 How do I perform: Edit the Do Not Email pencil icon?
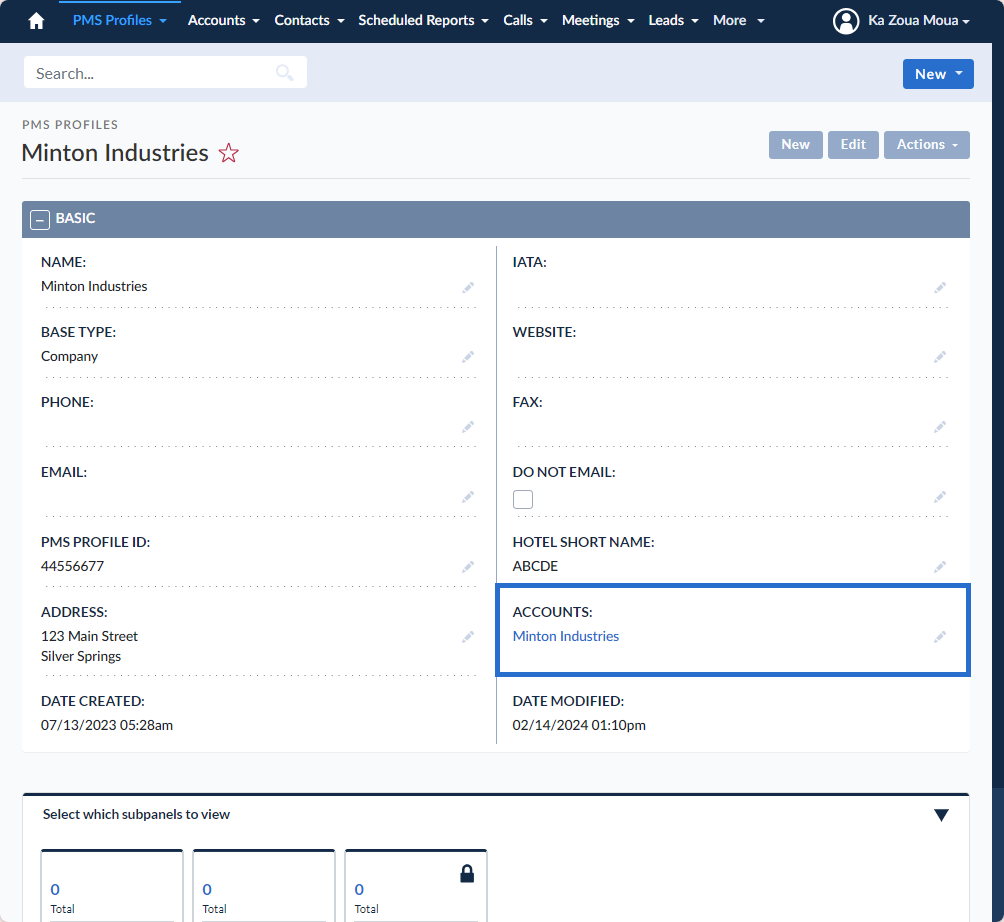(x=939, y=496)
